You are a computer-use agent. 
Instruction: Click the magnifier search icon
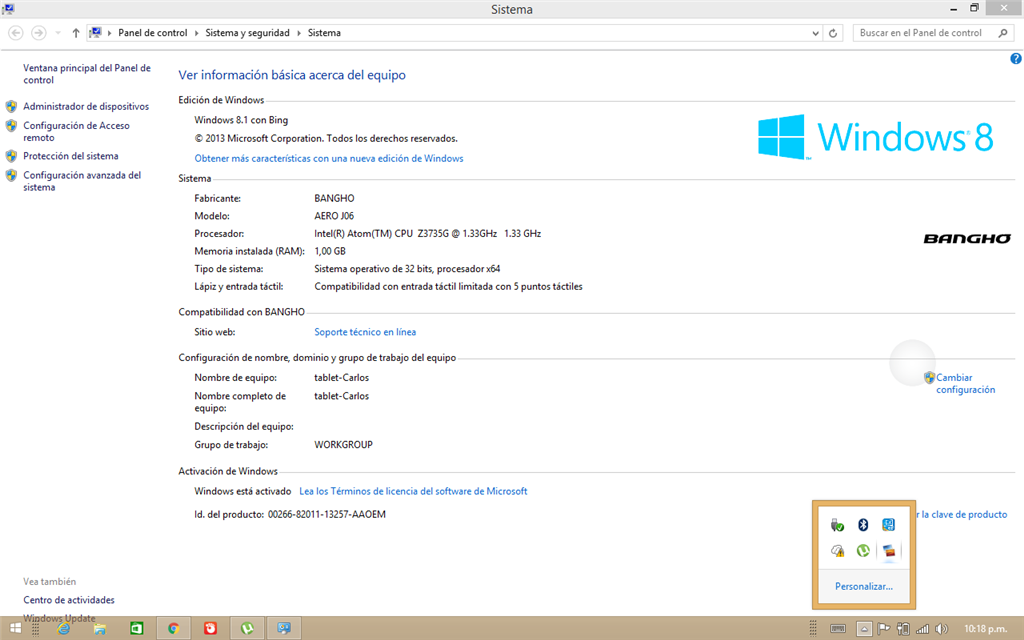[1003, 33]
